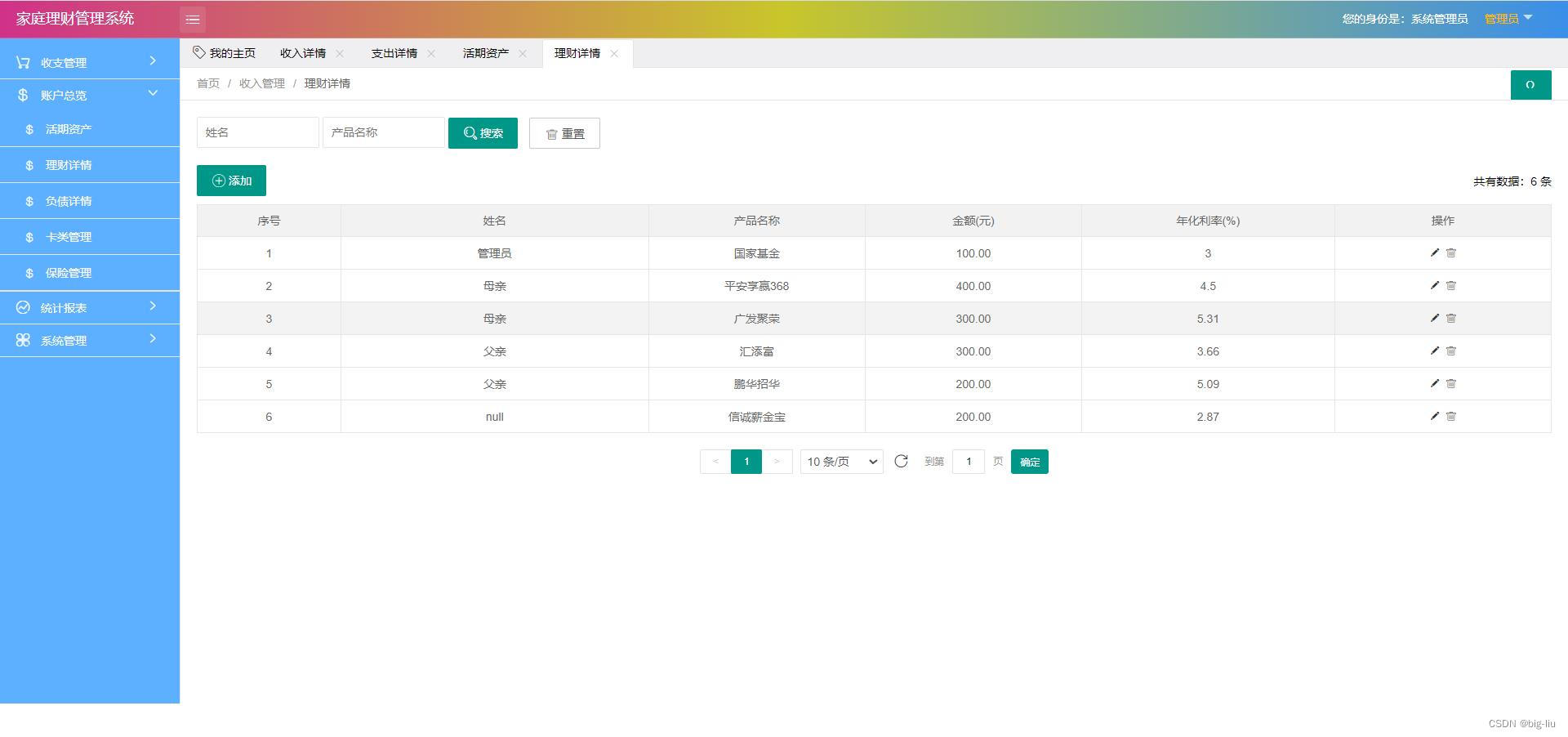Delete the 平安享赢368 row using trash icon
Image resolution: width=1568 pixels, height=737 pixels.
tap(1451, 286)
